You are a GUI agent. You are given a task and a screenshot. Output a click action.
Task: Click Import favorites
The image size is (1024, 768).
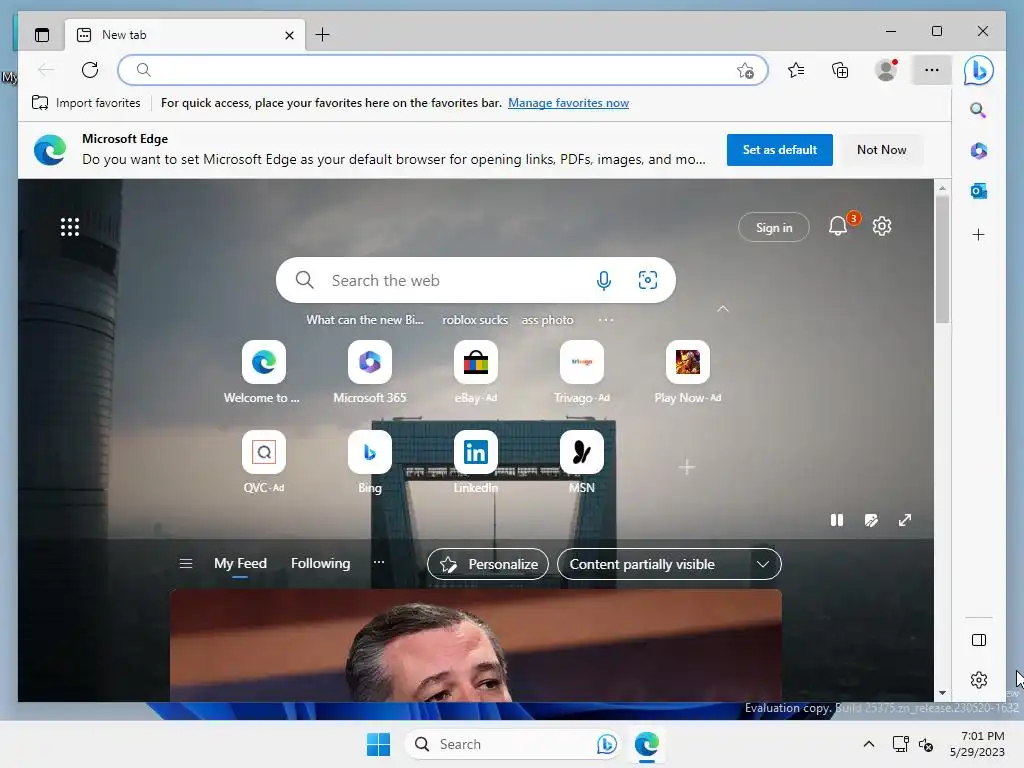point(86,103)
